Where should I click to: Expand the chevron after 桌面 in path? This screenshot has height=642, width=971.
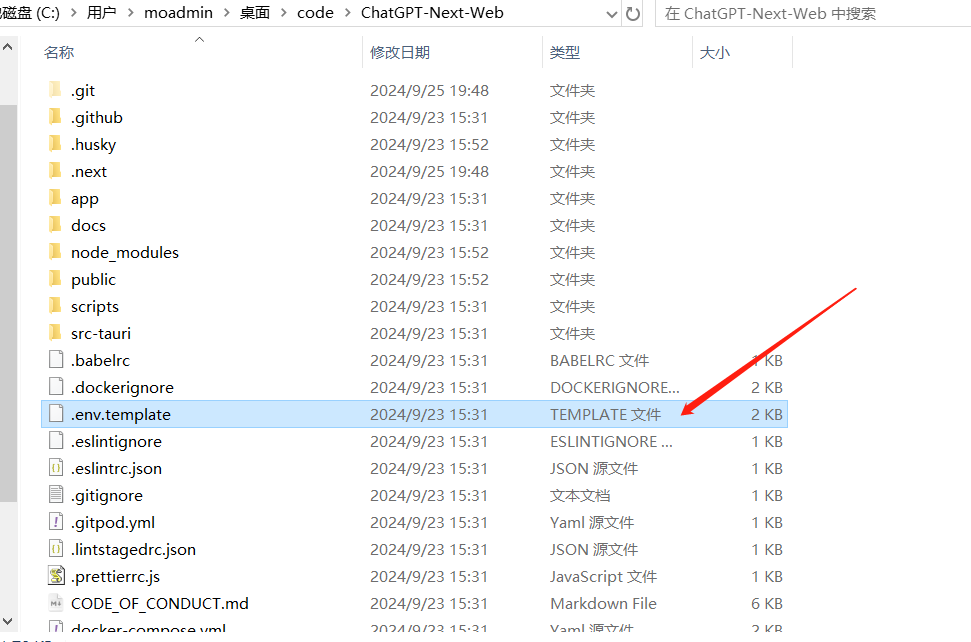284,13
